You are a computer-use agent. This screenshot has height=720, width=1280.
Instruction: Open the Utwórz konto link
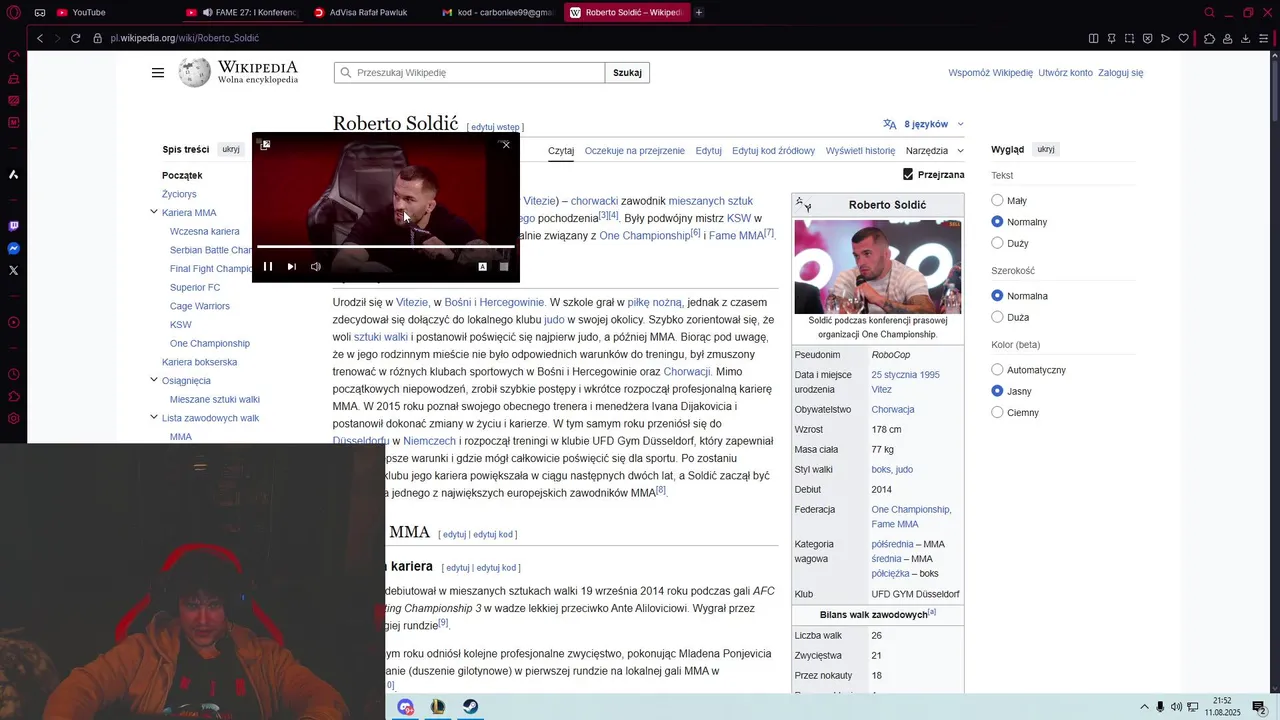1065,73
